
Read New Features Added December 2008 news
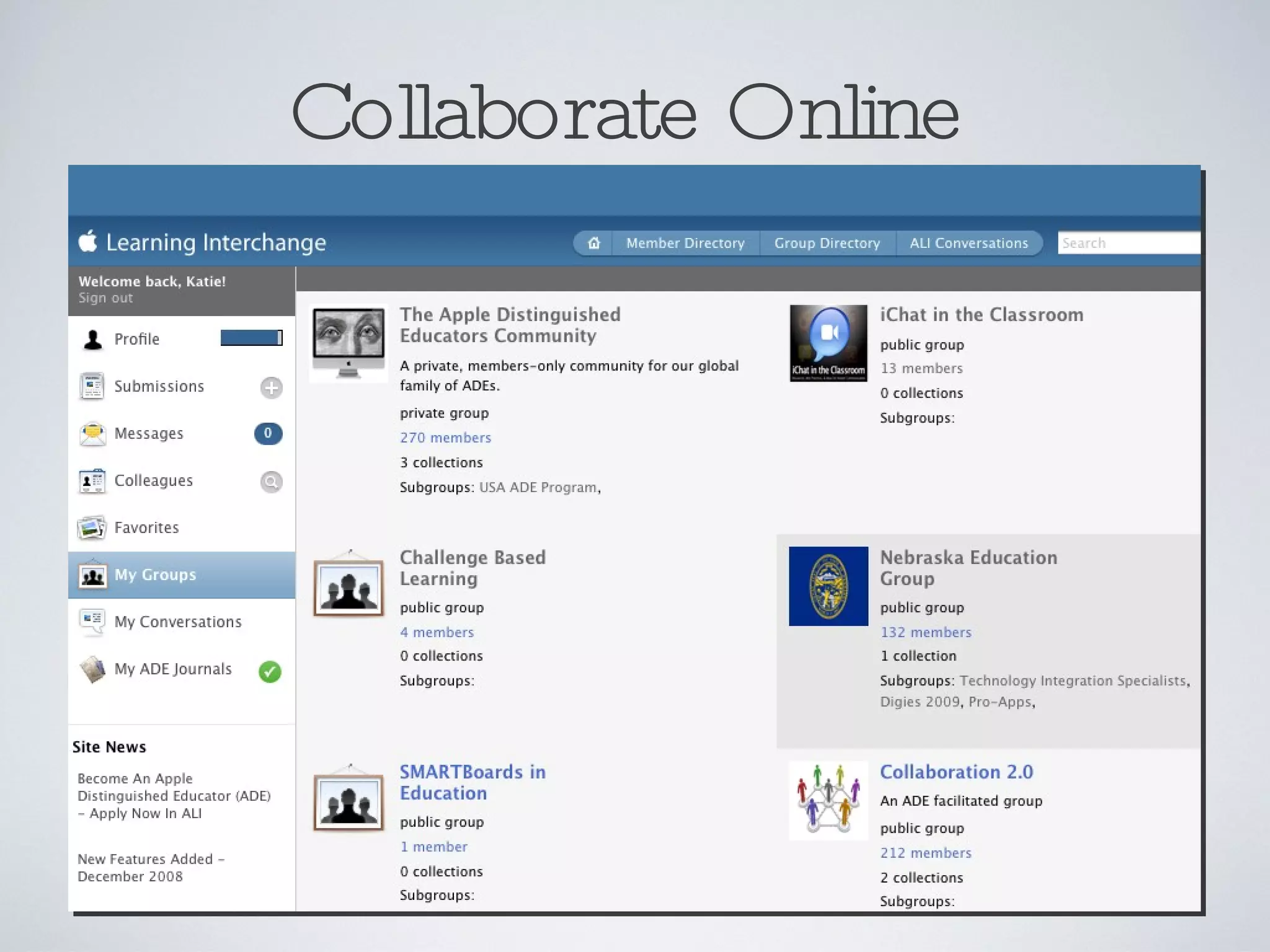click(151, 868)
